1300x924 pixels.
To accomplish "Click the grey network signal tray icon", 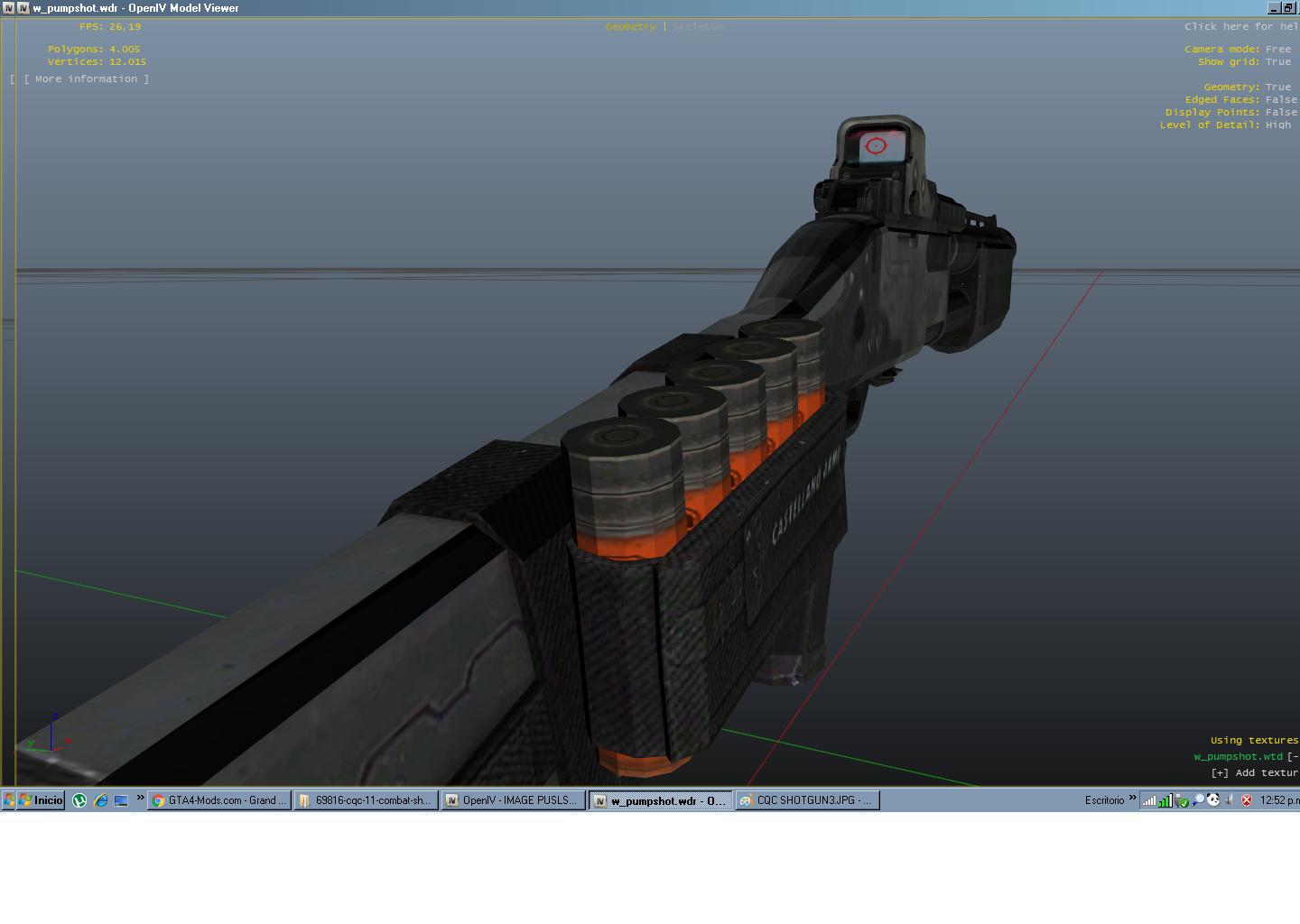I will (1149, 800).
